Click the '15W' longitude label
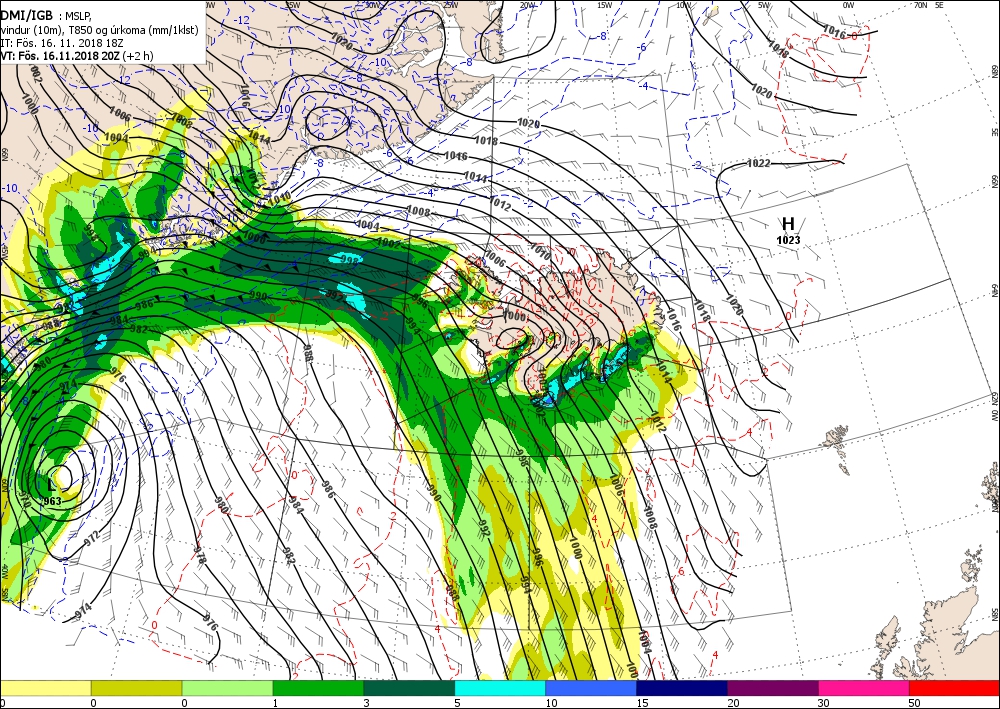The image size is (1000, 709). pos(605,5)
